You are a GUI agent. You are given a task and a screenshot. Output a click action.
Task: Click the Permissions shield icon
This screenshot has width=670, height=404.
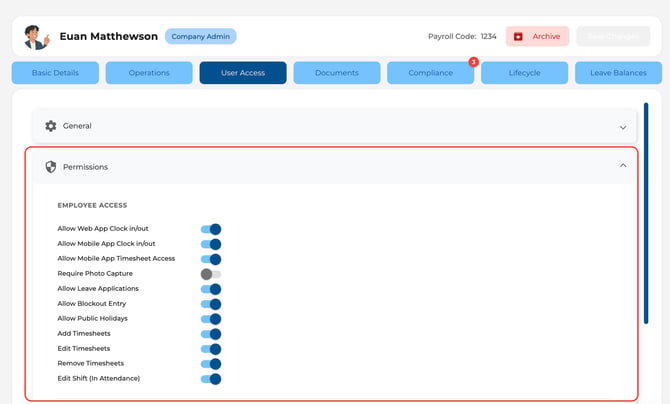pos(51,167)
